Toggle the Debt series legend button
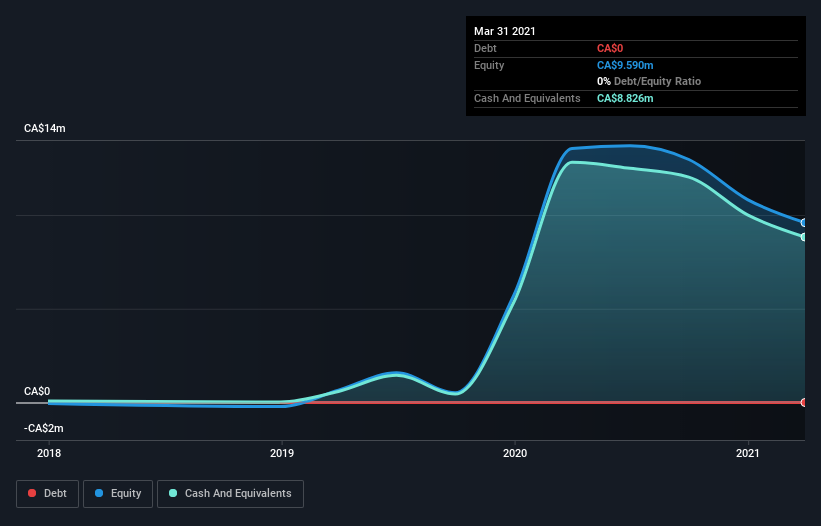This screenshot has height=526, width=821. pyautogui.click(x=47, y=494)
